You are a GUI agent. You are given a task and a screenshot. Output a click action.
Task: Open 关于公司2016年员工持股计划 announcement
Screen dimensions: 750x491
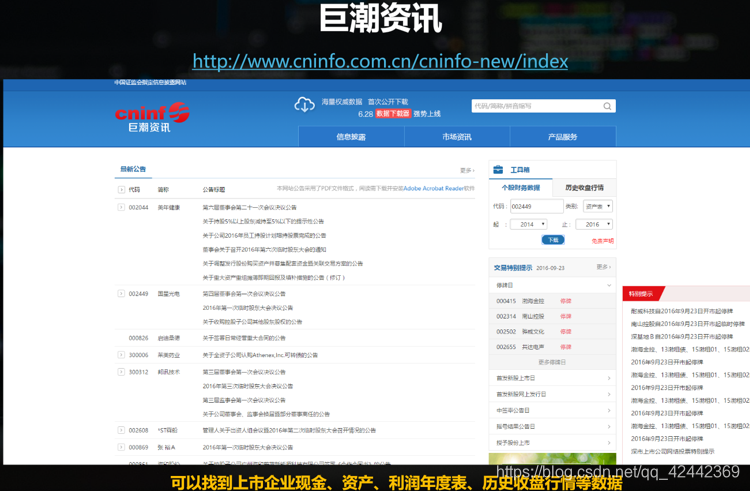tap(264, 235)
